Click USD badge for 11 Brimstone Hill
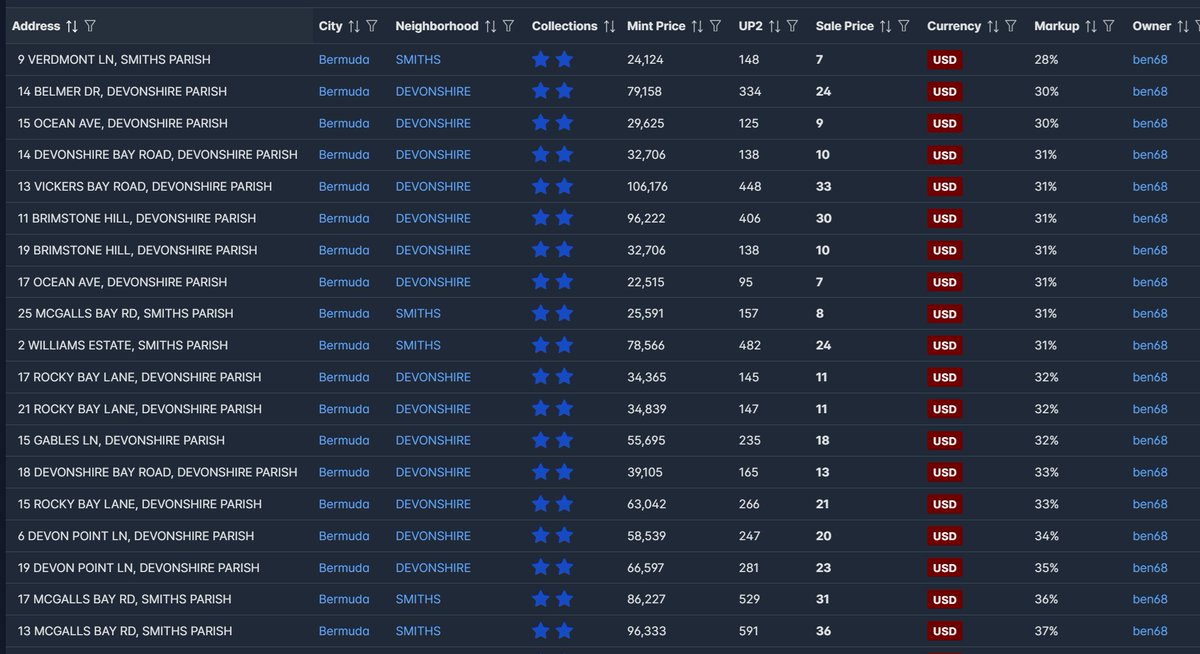This screenshot has width=1200, height=654. (944, 218)
